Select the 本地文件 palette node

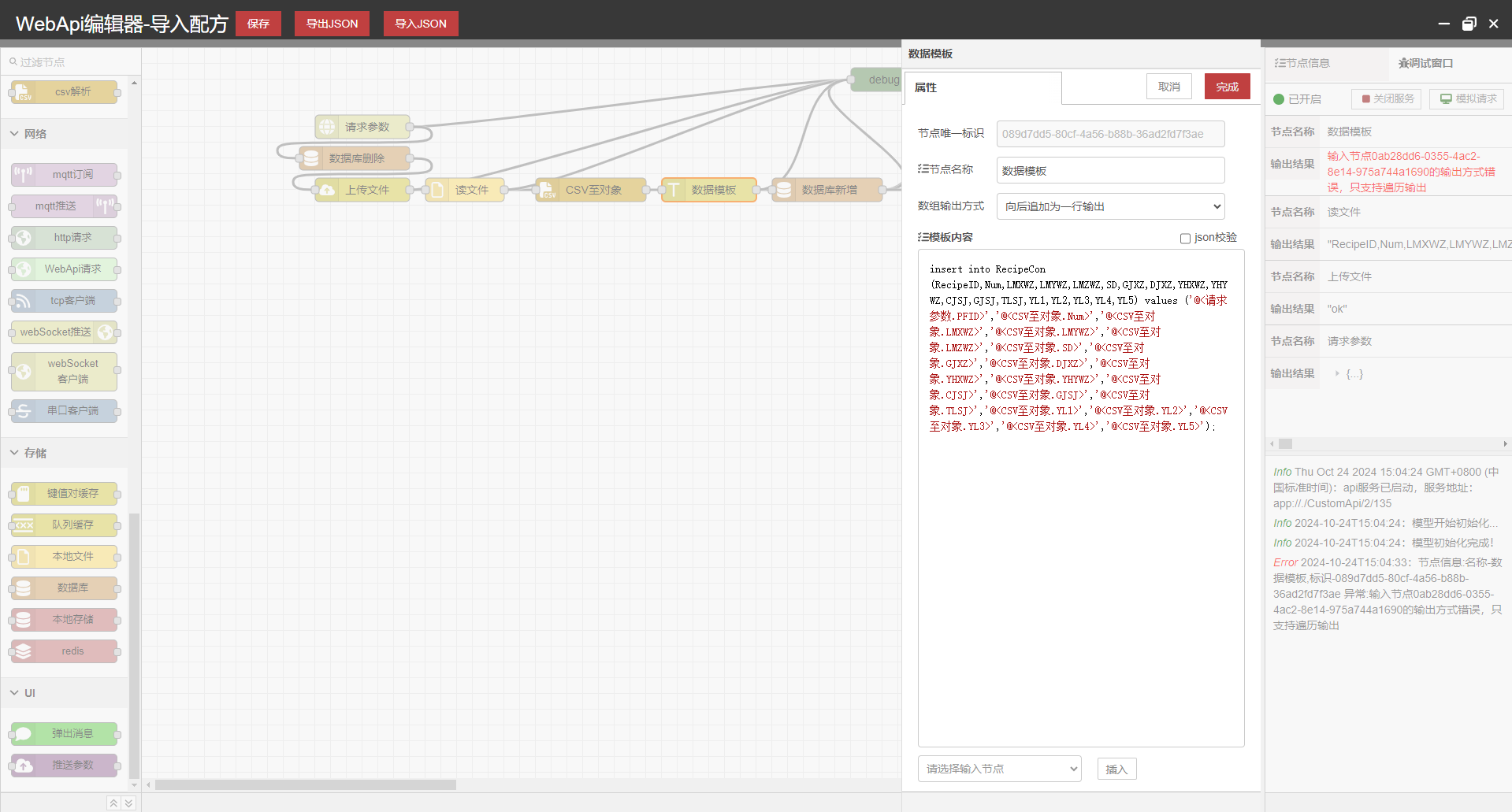point(65,557)
